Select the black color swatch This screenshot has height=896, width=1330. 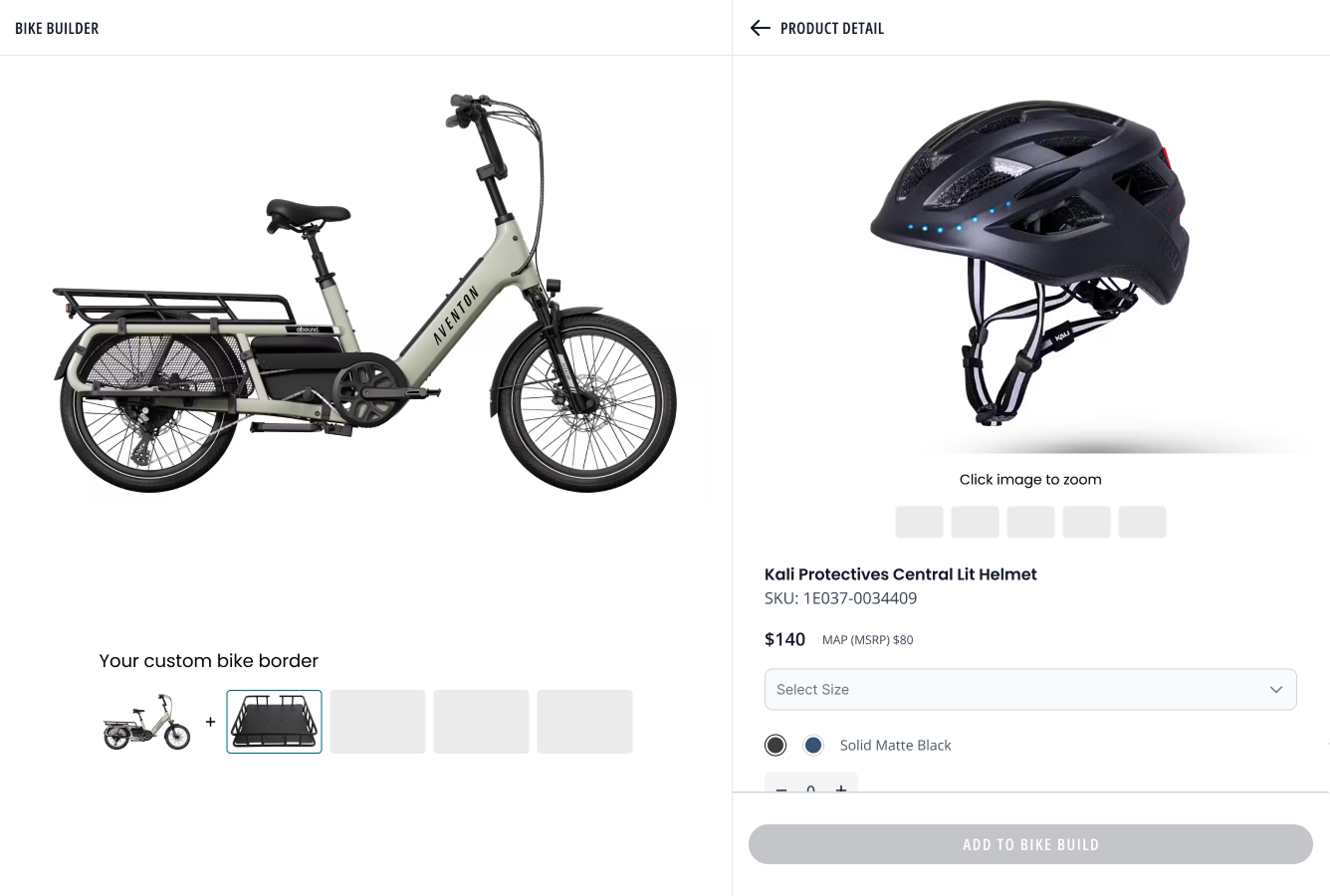776,745
